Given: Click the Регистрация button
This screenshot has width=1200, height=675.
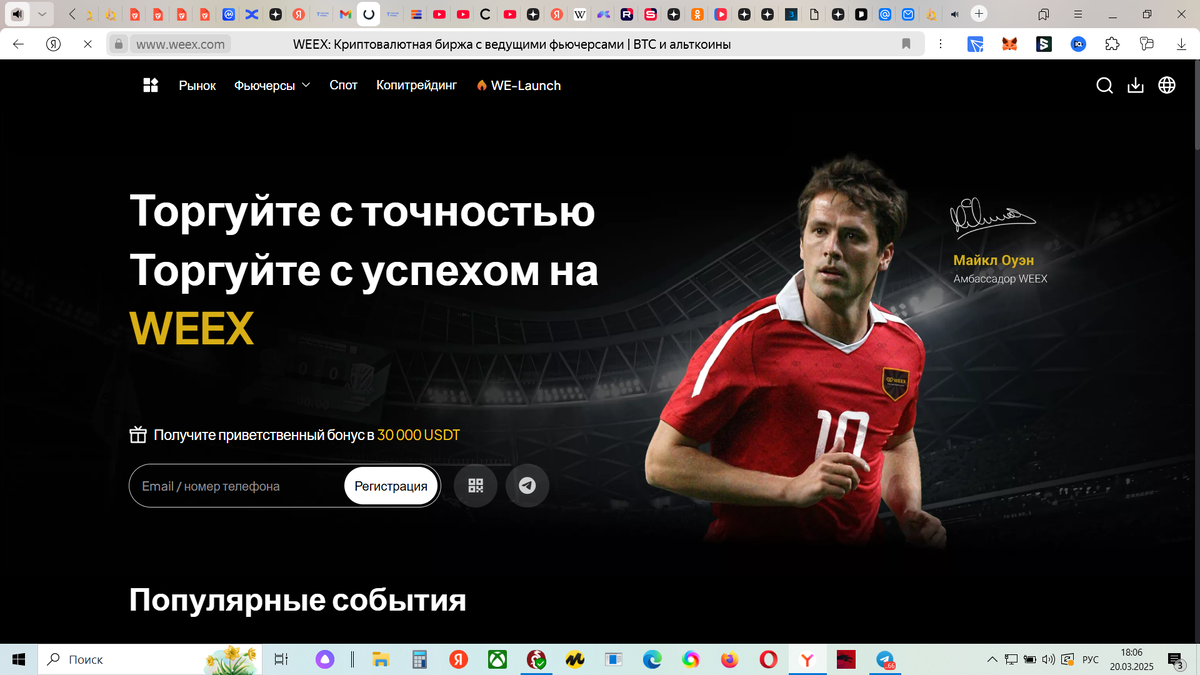Looking at the screenshot, I should point(391,486).
